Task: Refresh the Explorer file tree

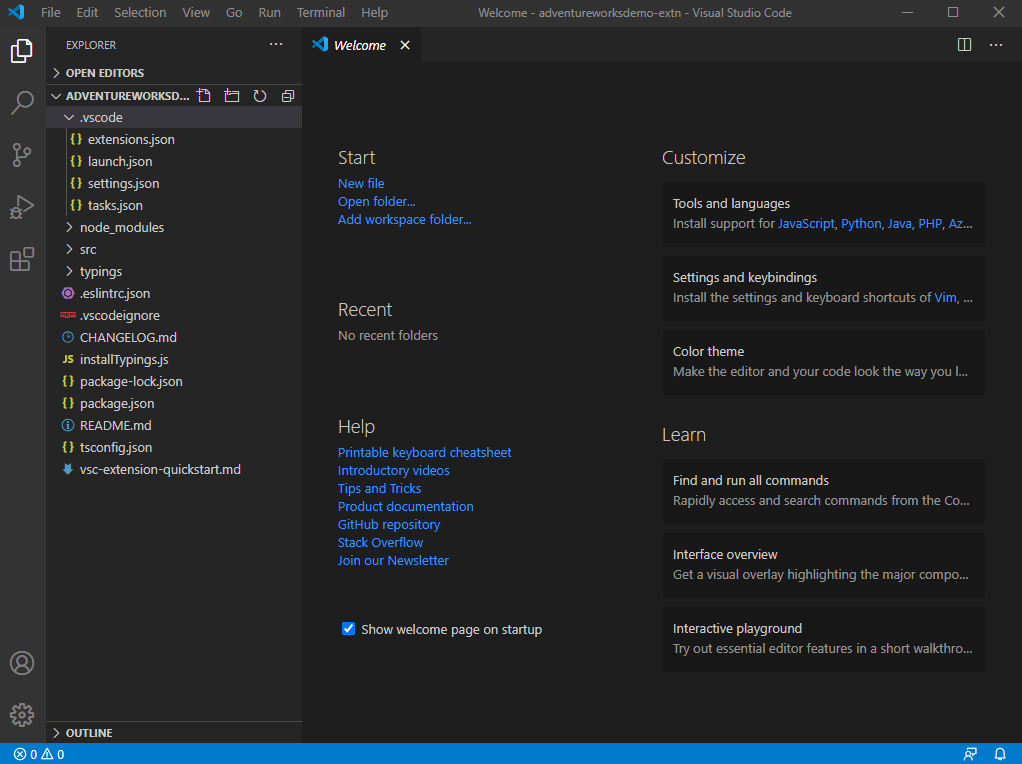Action: tap(260, 96)
